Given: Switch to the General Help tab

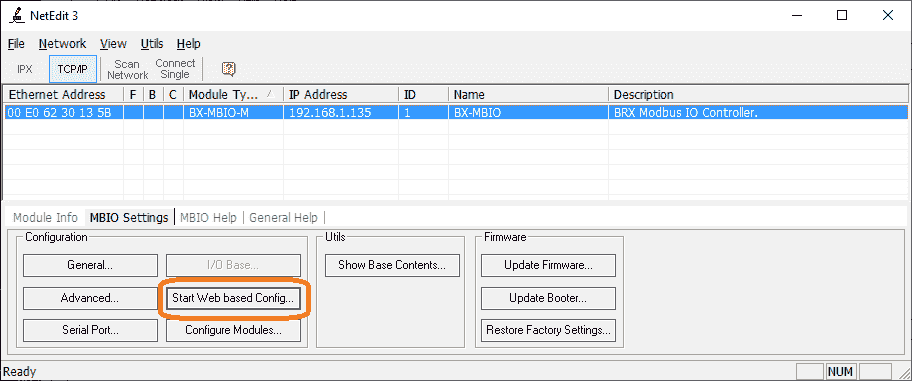Looking at the screenshot, I should tap(283, 218).
